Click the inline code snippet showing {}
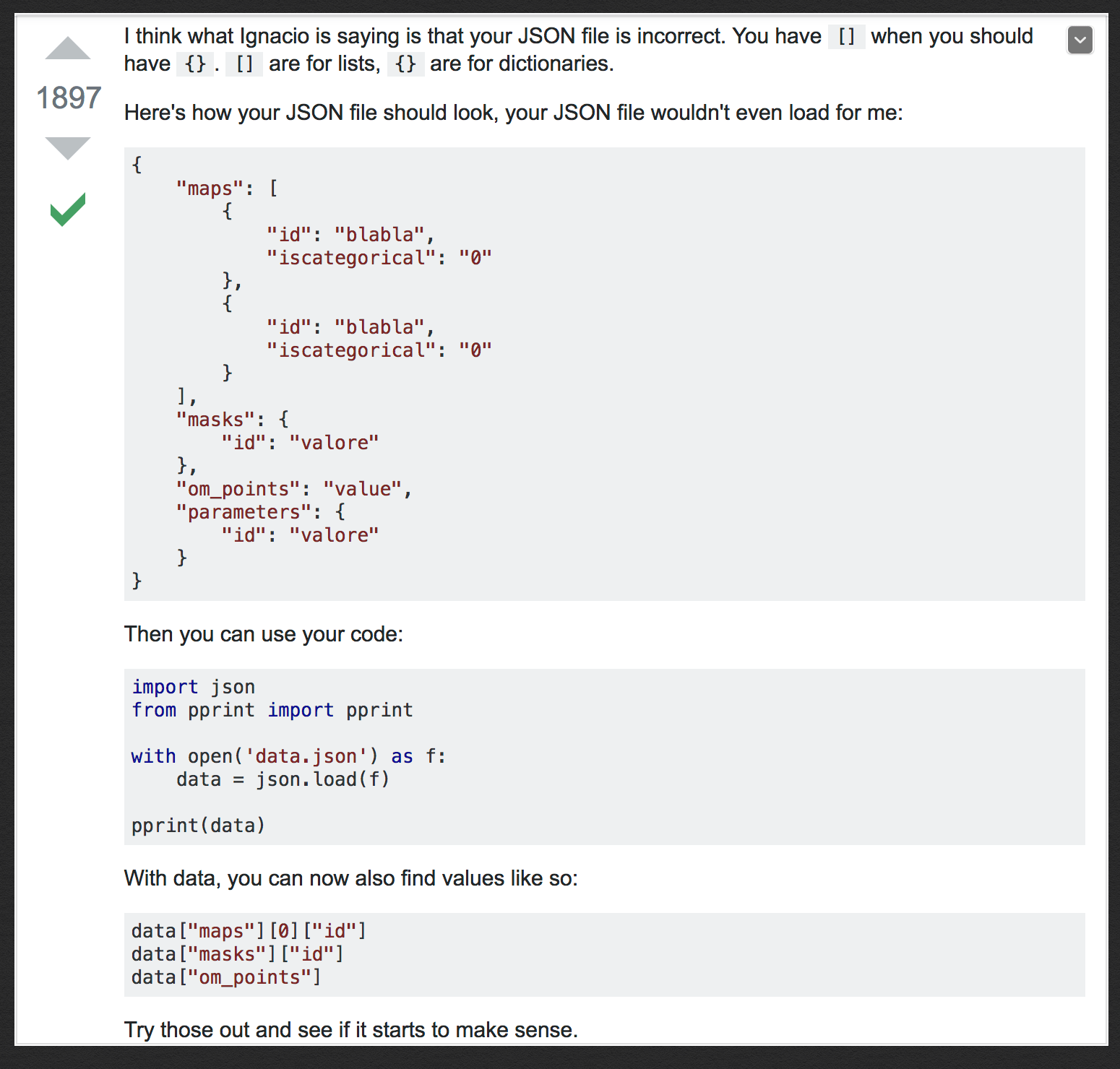Viewport: 1120px width, 1069px height. (x=194, y=64)
